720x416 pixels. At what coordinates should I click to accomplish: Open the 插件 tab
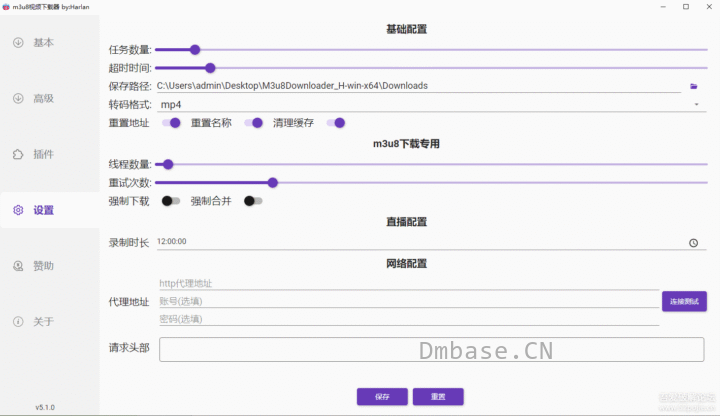[x=50, y=154]
